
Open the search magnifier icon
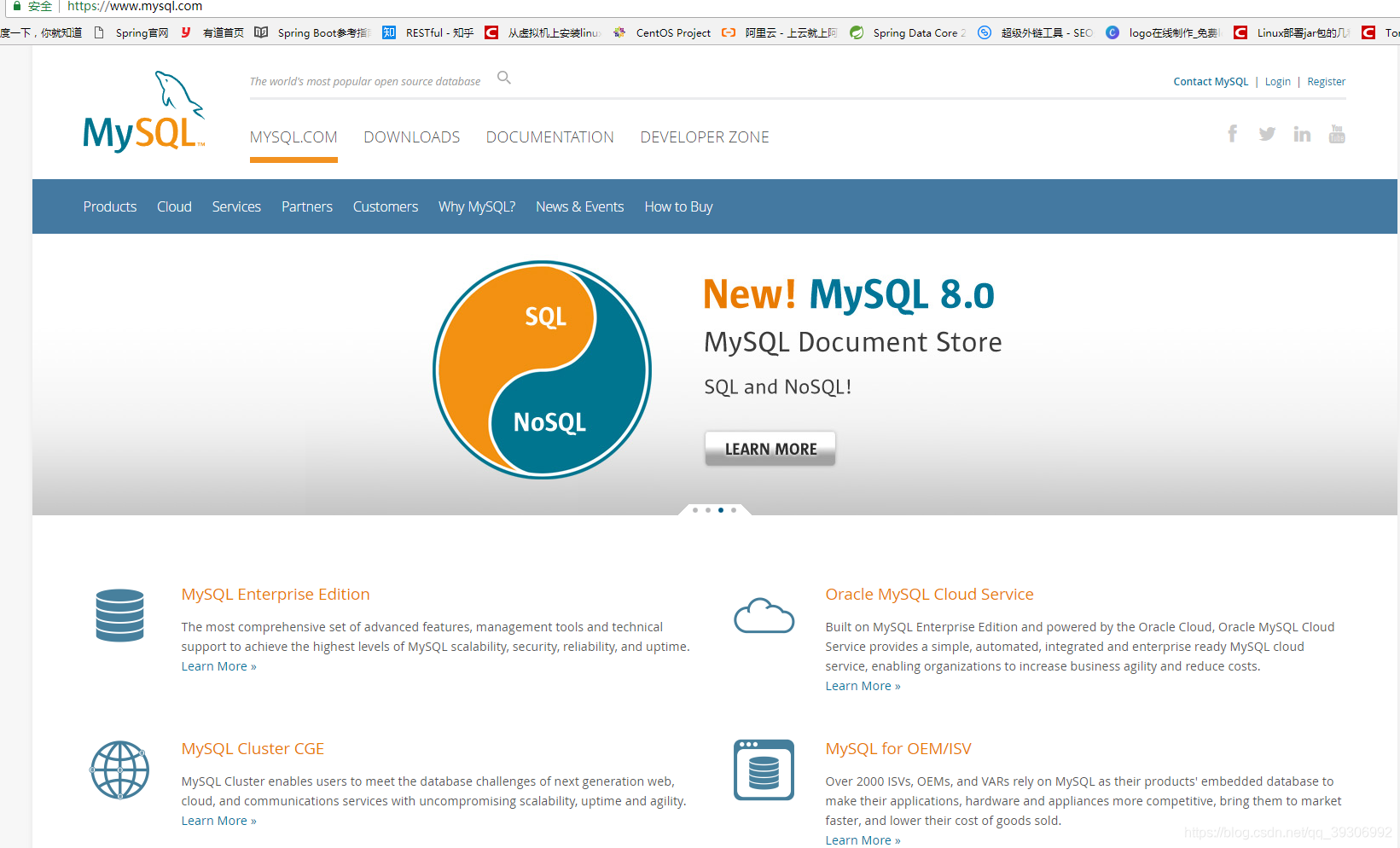504,78
